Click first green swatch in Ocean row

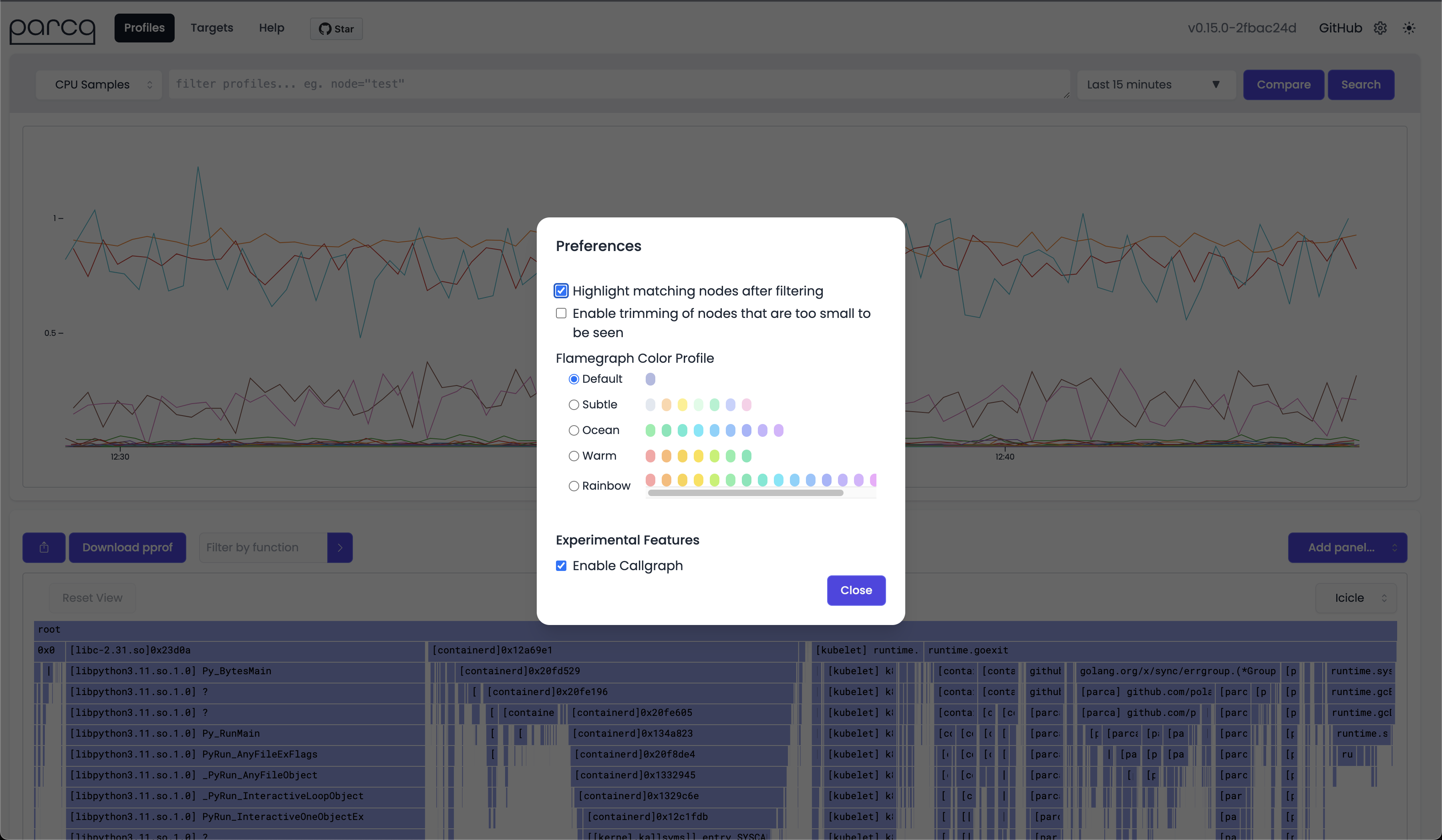pyautogui.click(x=650, y=430)
